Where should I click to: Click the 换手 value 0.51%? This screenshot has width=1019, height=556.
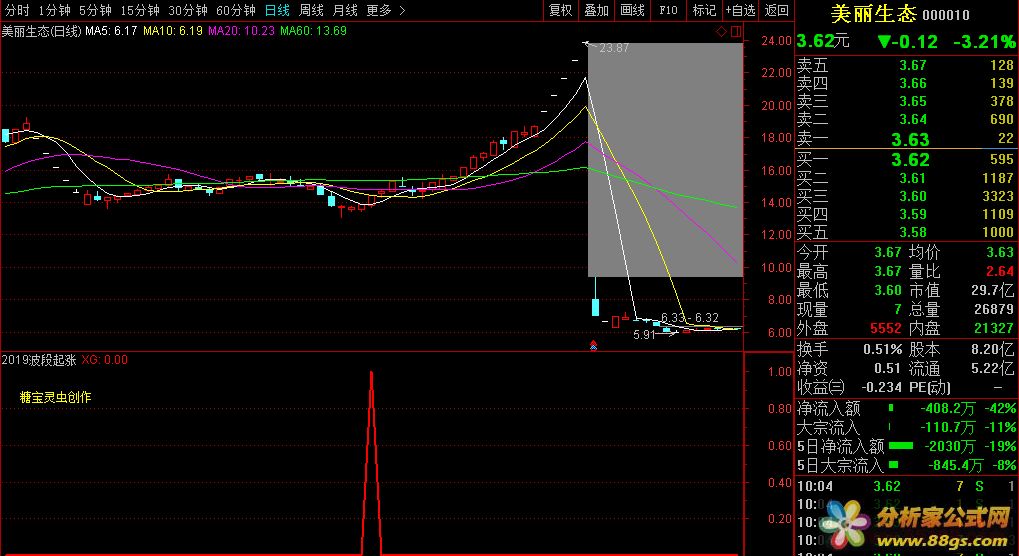[x=883, y=349]
